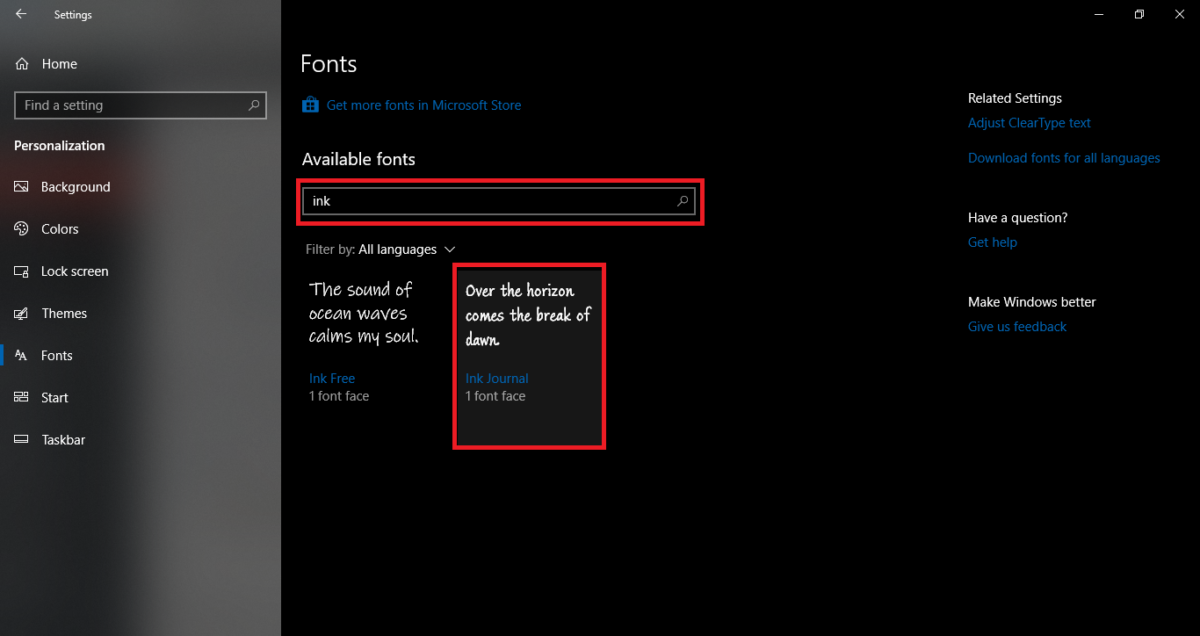
Task: Open Adjust ClearType text link
Action: (1029, 123)
